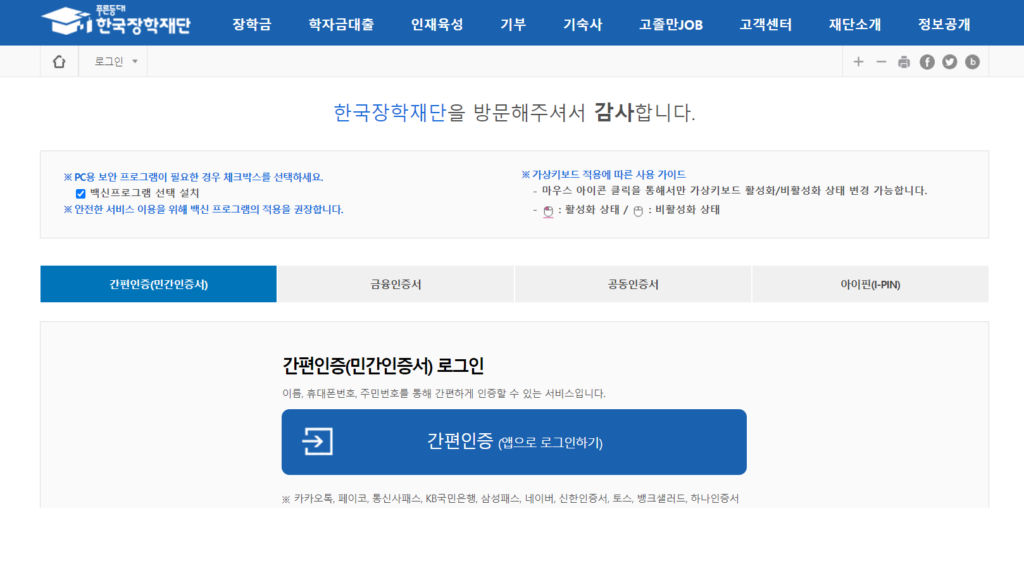Screen dimensions: 1024x585
Task: Open the 정보공개 menu
Action: (x=943, y=24)
